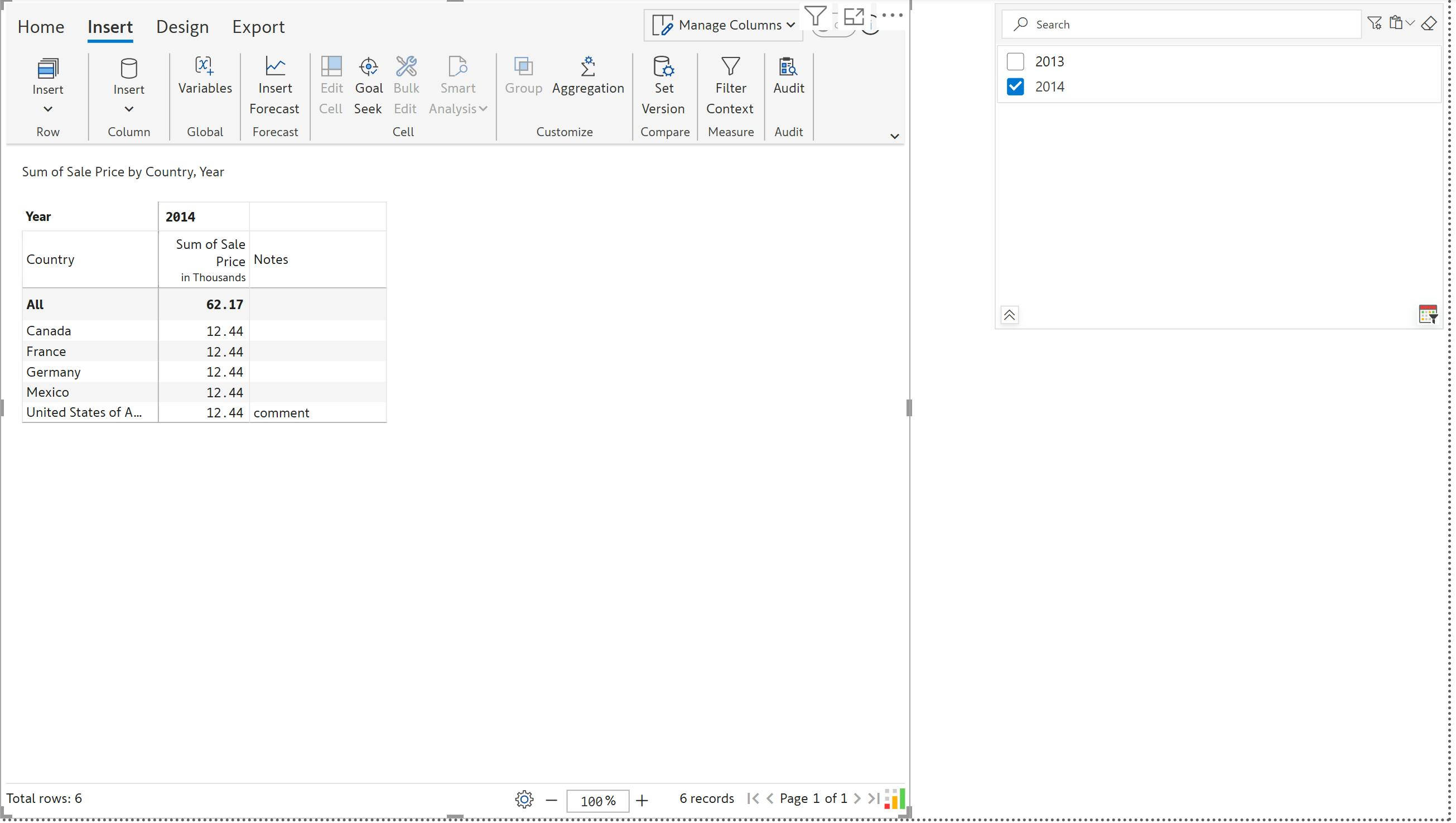Click the Variables icon
Image resolution: width=1456 pixels, height=823 pixels.
(204, 67)
